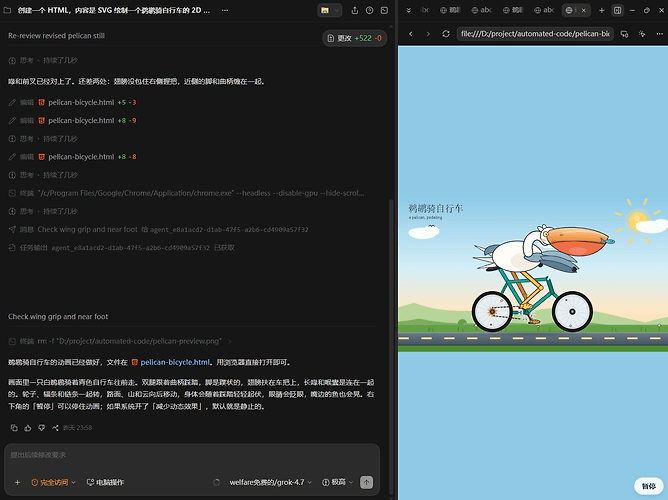The width and height of the screenshot is (668, 500).
Task: Click the device/comment icon right of address bar
Action: tap(625, 34)
